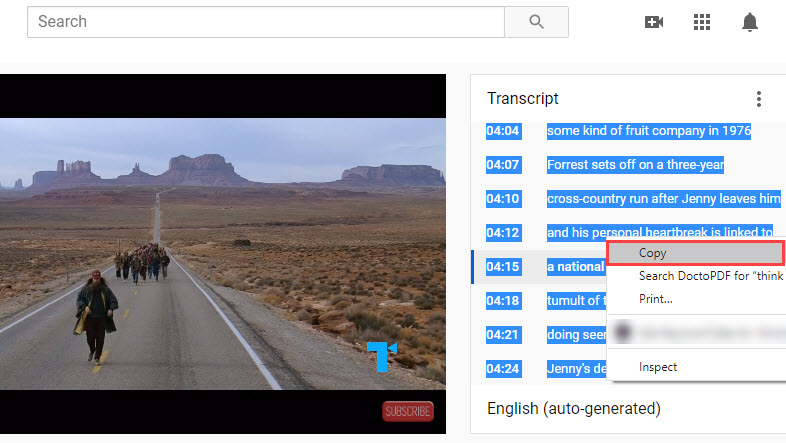Jump to 04:24 transcript line
The width and height of the screenshot is (786, 443).
pyautogui.click(x=539, y=369)
